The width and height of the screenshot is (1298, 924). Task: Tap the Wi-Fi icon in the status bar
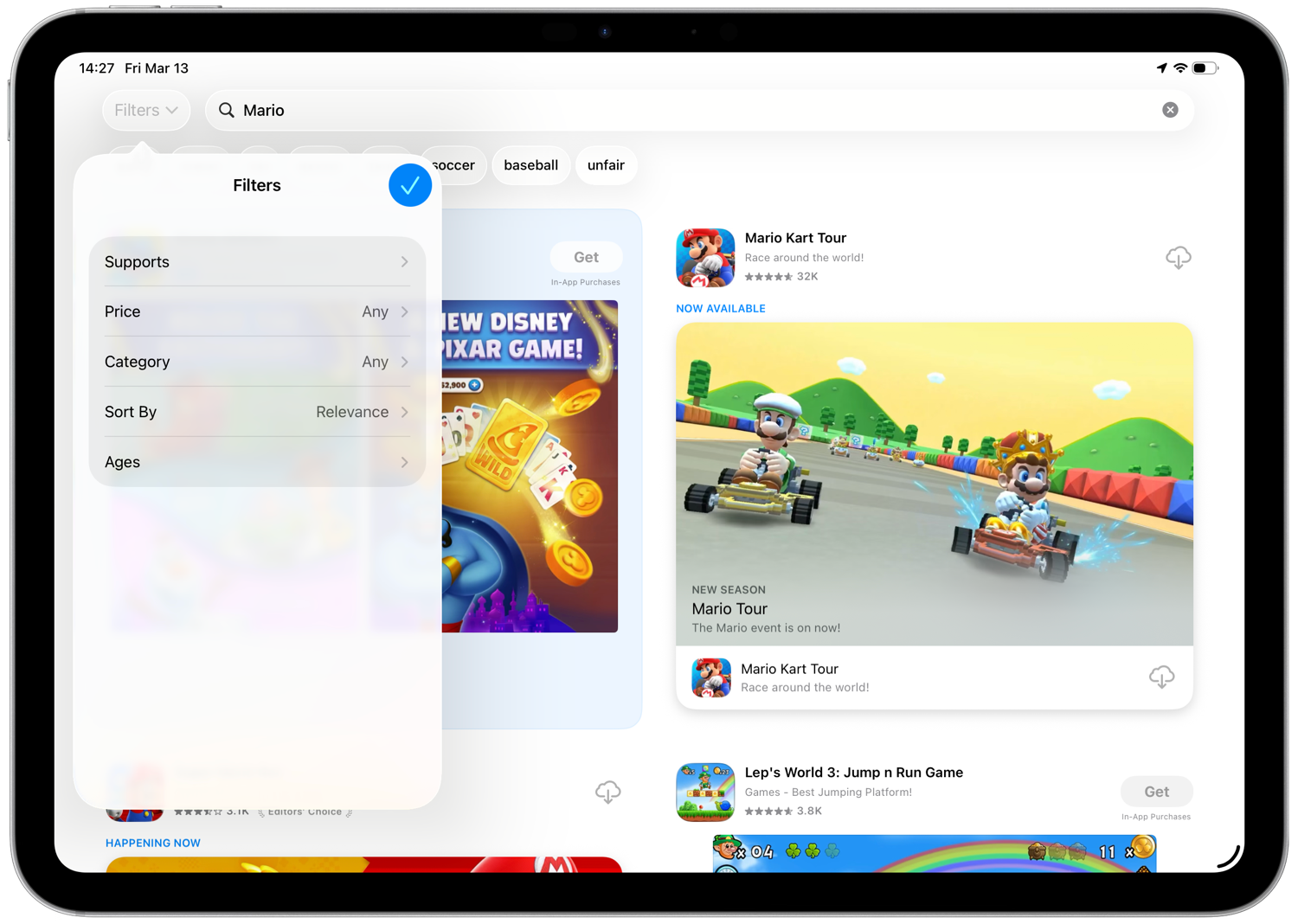1181,67
